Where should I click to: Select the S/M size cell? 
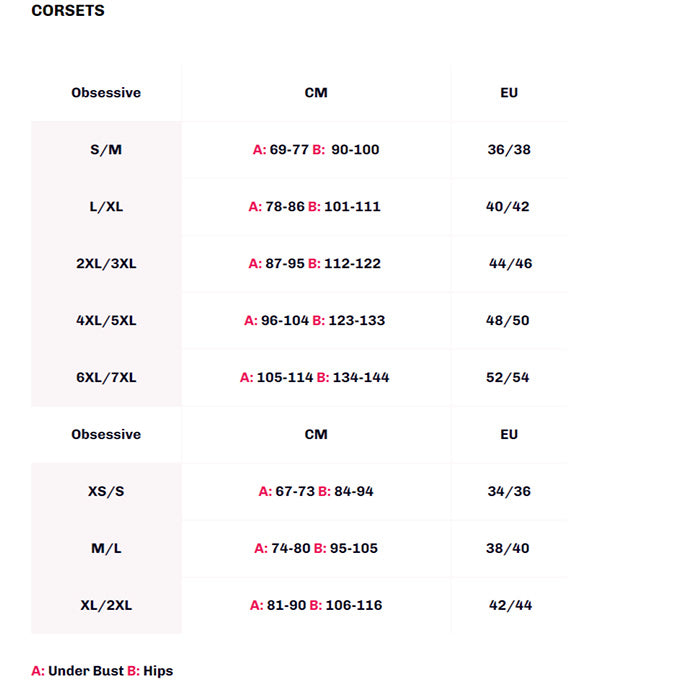tap(106, 150)
